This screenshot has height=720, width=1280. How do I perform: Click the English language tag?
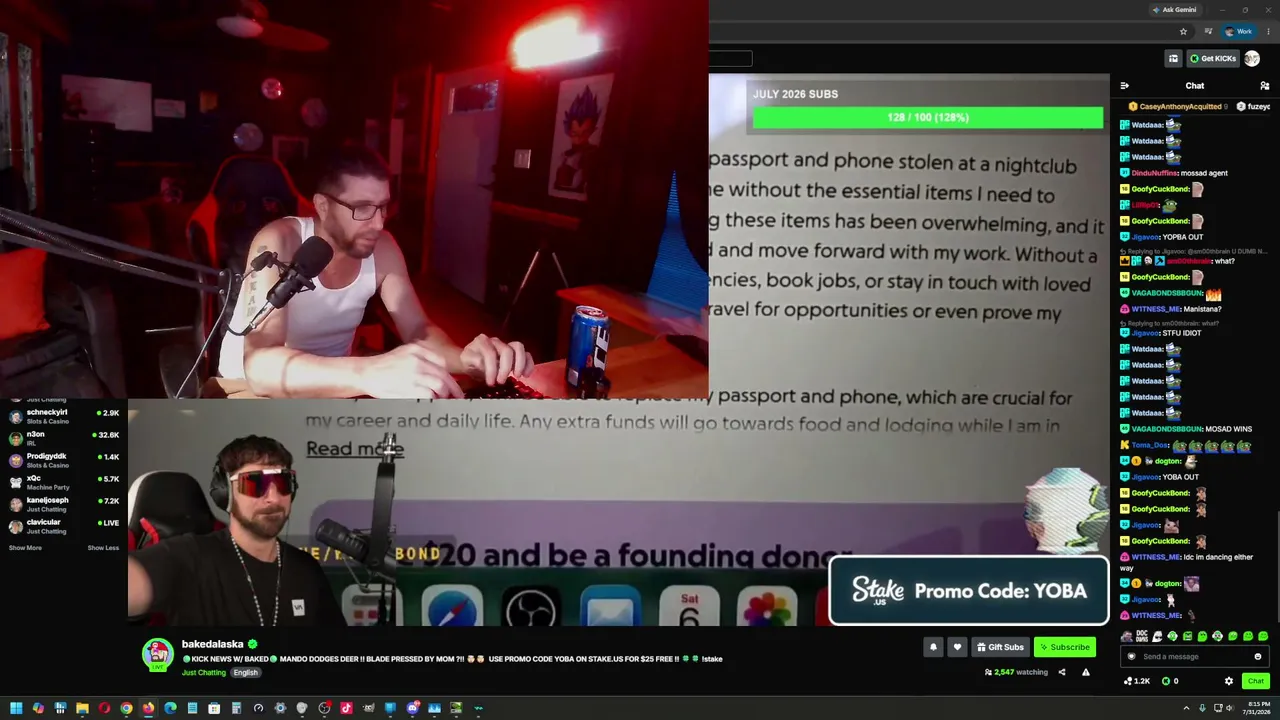[246, 673]
